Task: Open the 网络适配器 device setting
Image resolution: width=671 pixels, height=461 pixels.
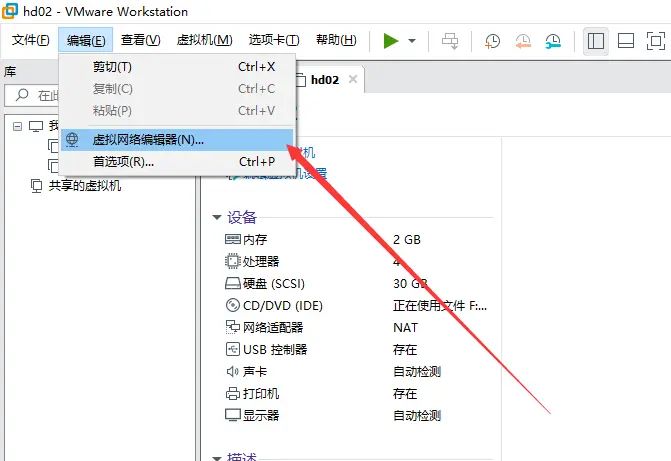Action: [273, 328]
